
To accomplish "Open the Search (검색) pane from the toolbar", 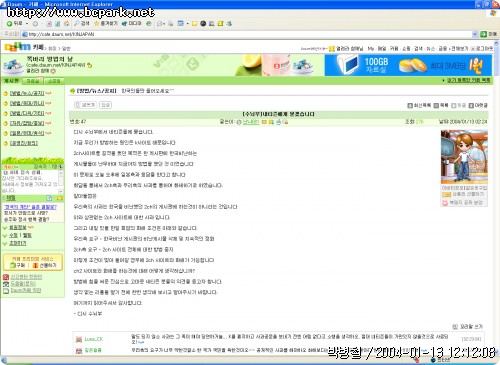I will 82,24.
